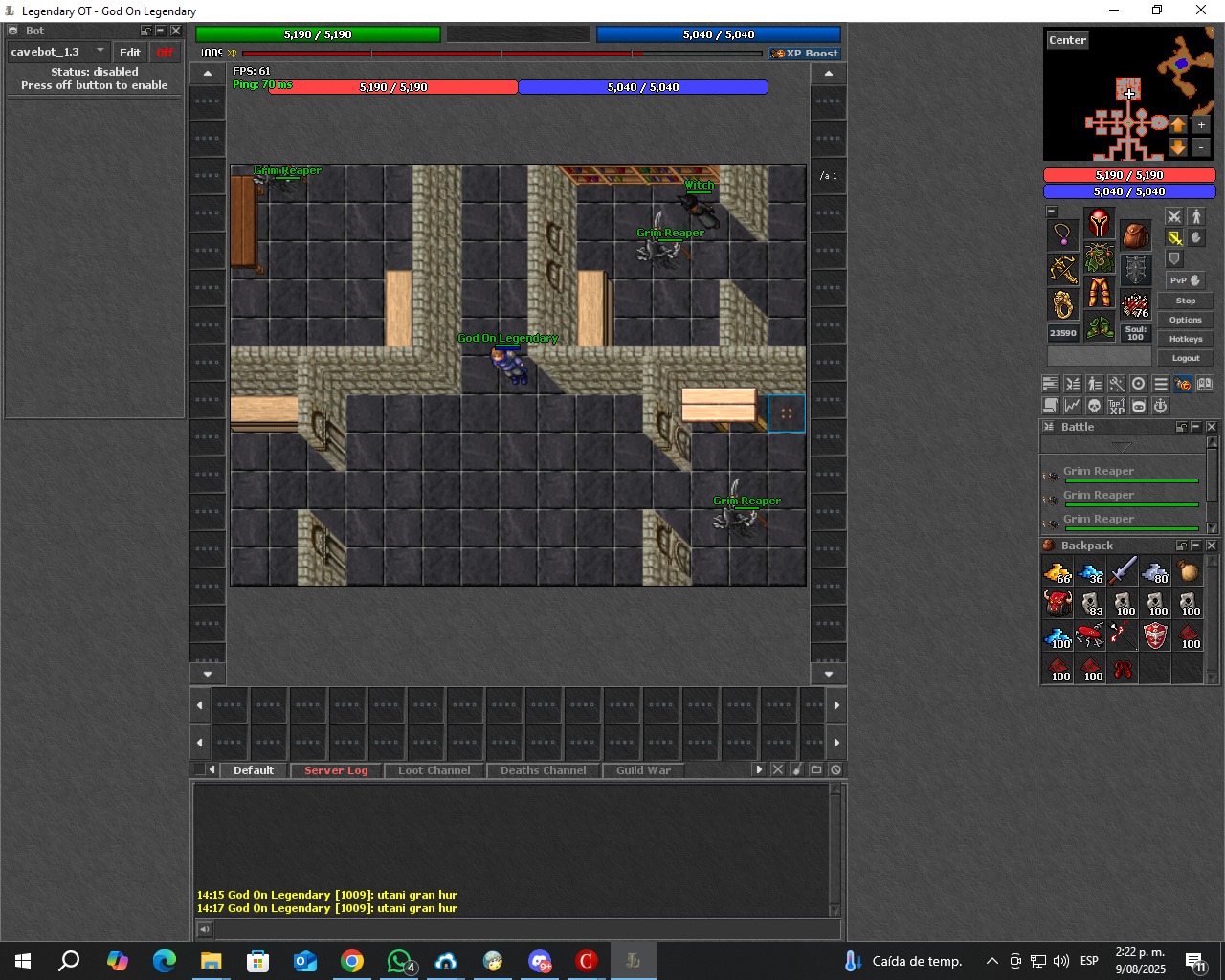Open the Top XP ranking icon
This screenshot has width=1225, height=980.
point(1117,406)
